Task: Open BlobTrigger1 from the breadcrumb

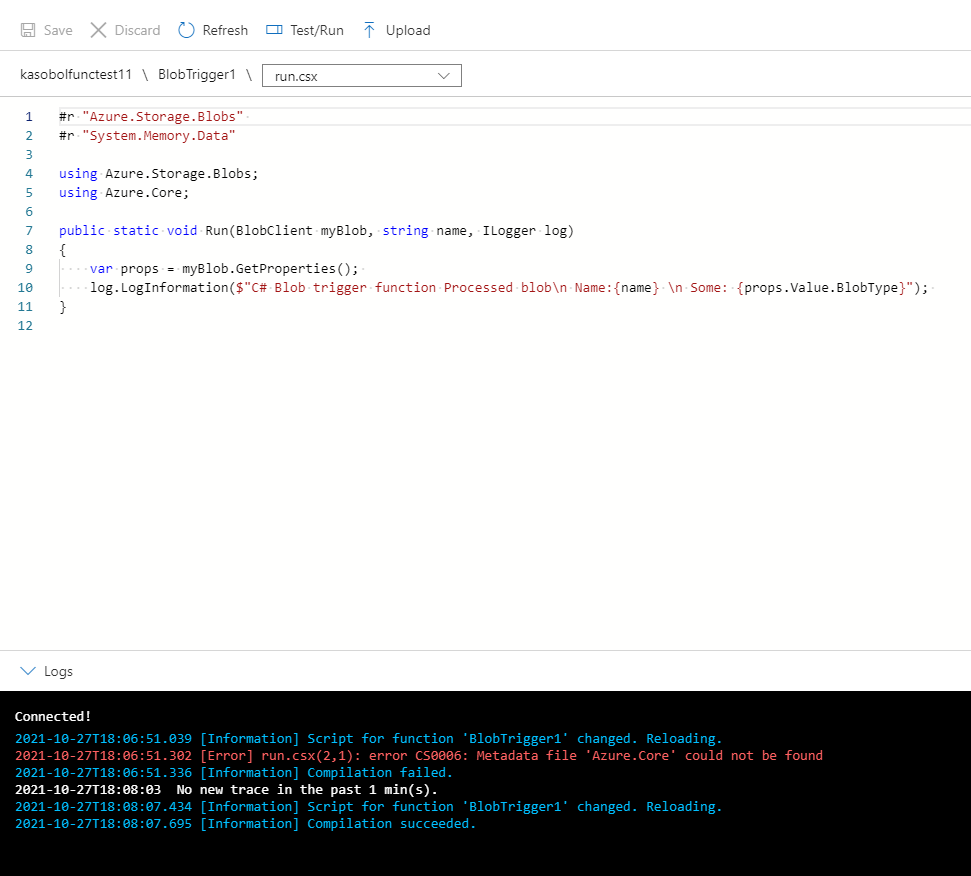Action: pyautogui.click(x=194, y=75)
